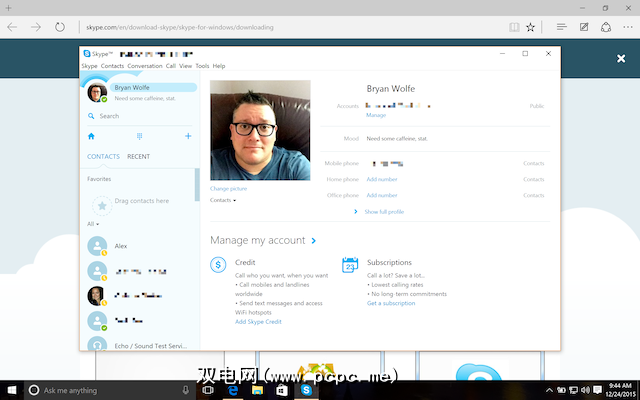Click the Cortana Ask me anything box
The width and height of the screenshot is (640, 400).
[110, 390]
